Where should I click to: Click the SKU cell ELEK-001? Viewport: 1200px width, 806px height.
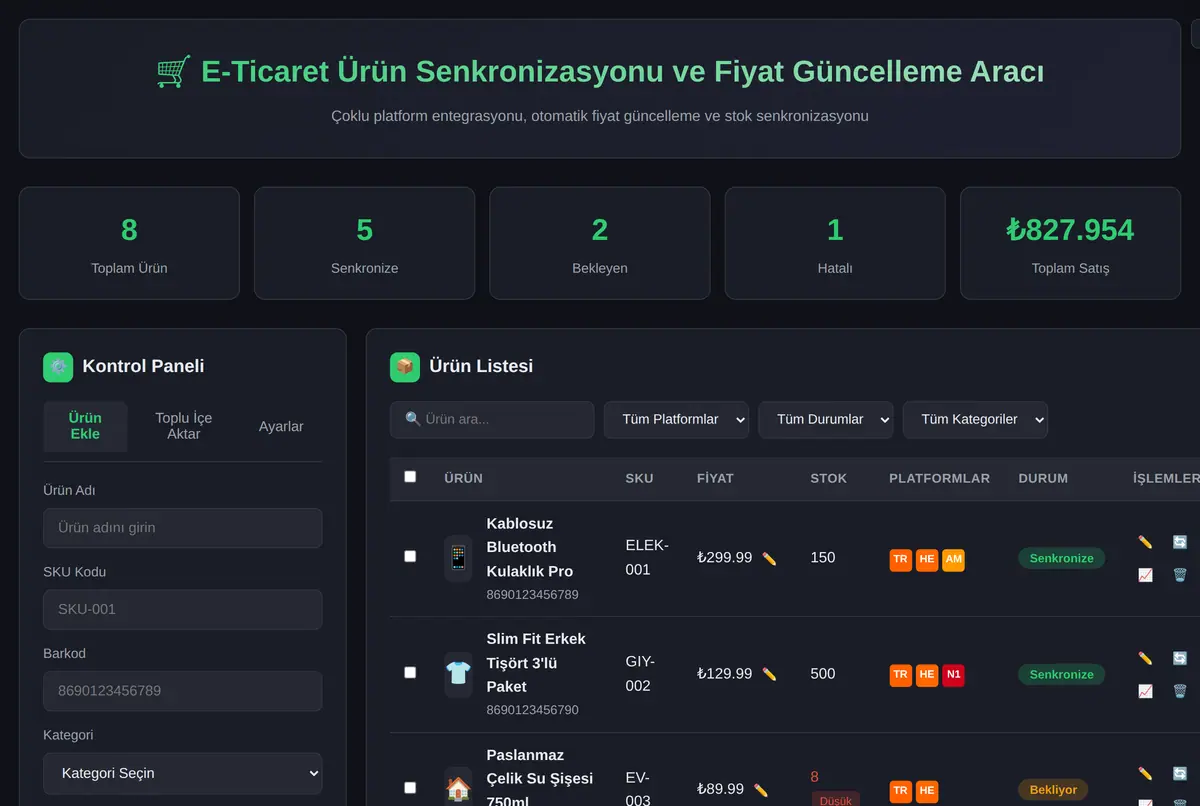click(x=647, y=558)
